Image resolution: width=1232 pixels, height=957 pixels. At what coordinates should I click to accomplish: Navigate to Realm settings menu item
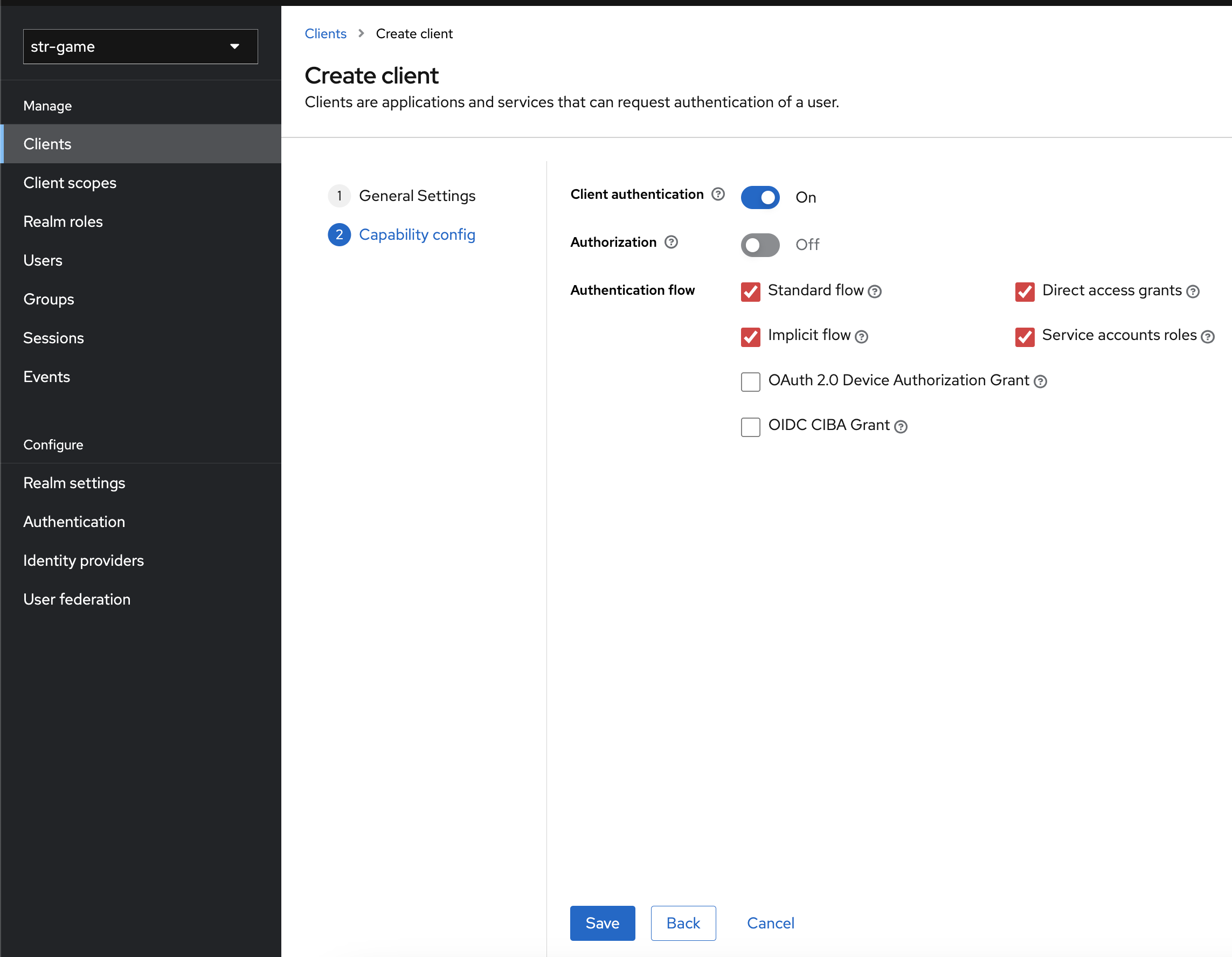[x=74, y=483]
